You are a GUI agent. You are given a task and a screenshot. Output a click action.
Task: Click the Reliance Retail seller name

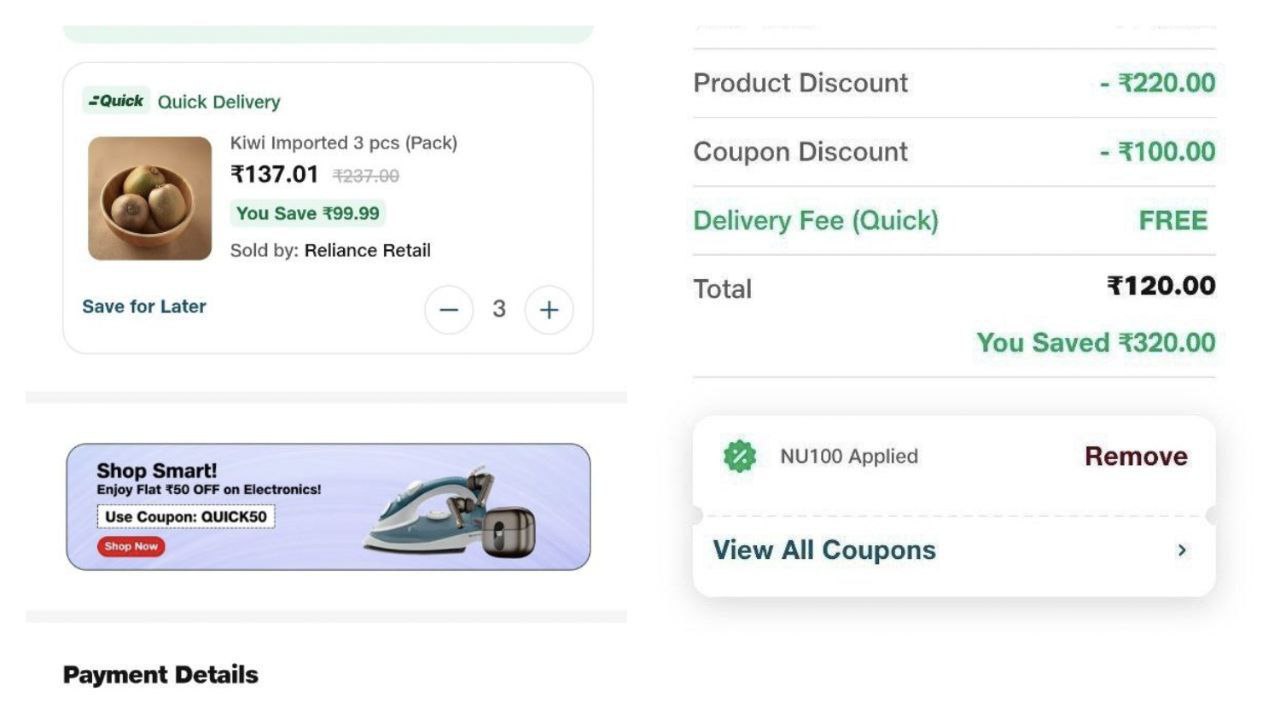tap(367, 250)
